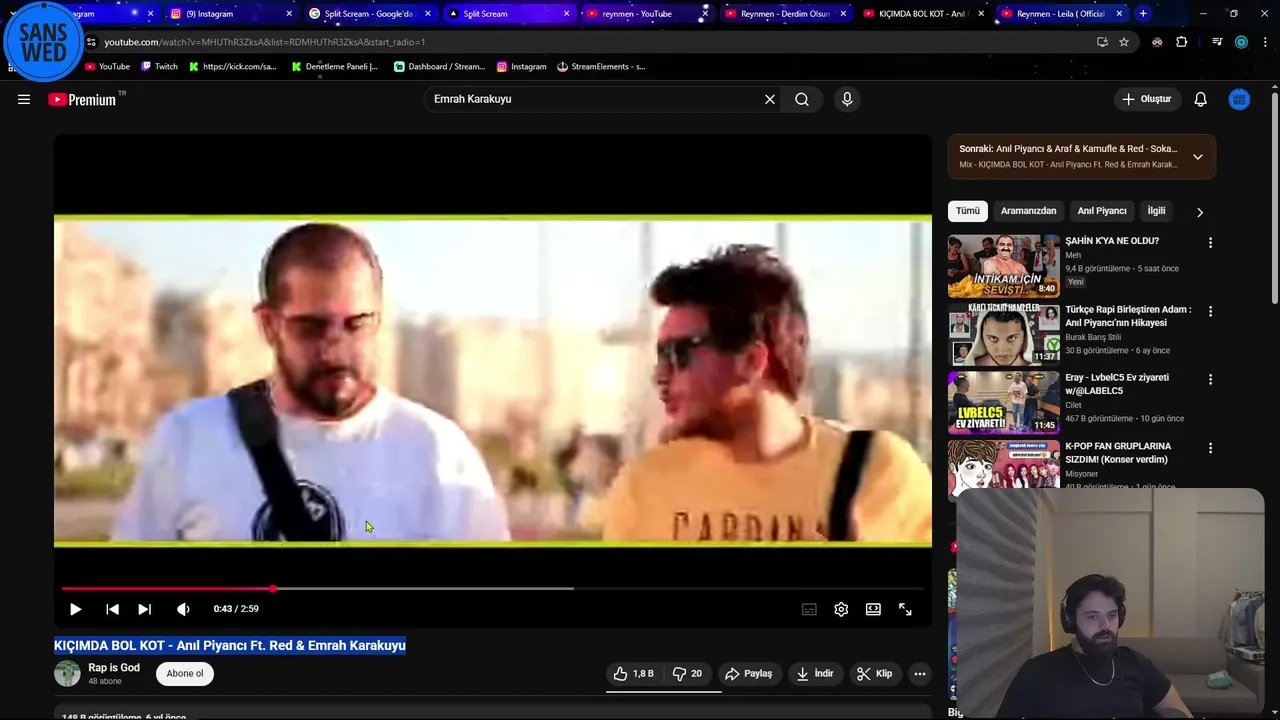Open K-POP FAN GRUPLARINA SIZDIM! video title
Screen dimensions: 1280x720
pos(1118,453)
